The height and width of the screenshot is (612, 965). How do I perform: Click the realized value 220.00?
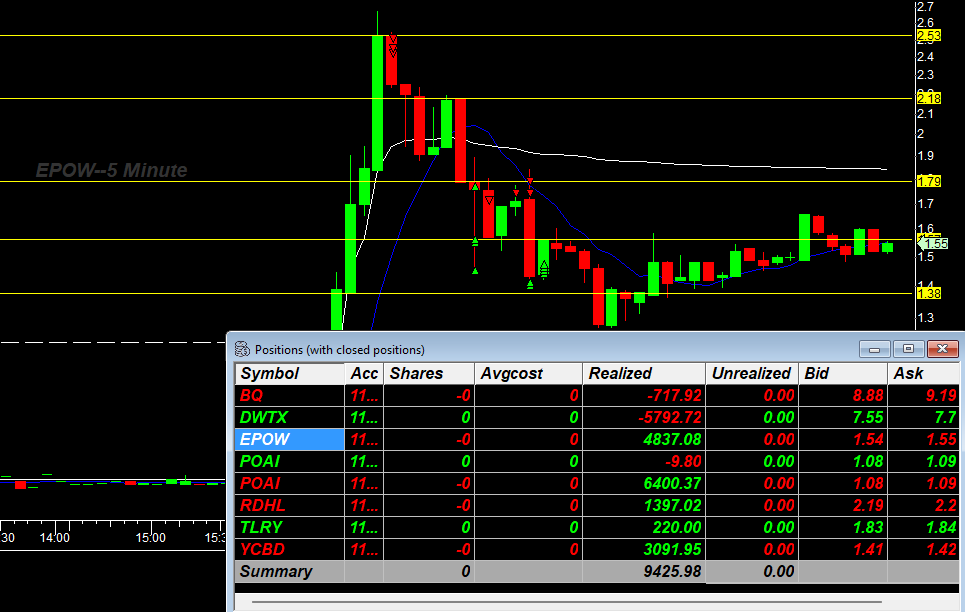click(x=676, y=528)
